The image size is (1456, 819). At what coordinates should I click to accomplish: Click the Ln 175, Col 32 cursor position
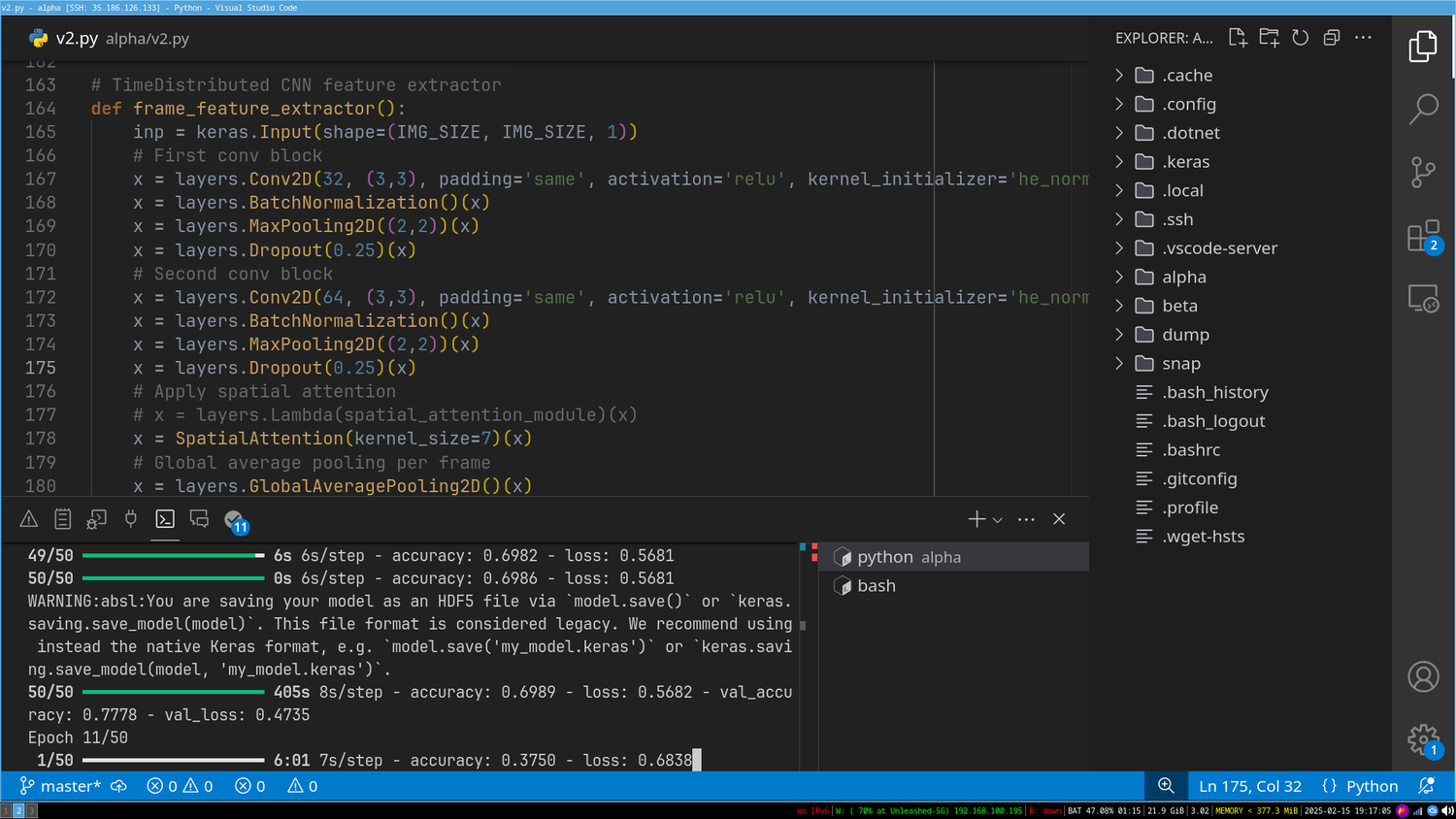(1250, 786)
